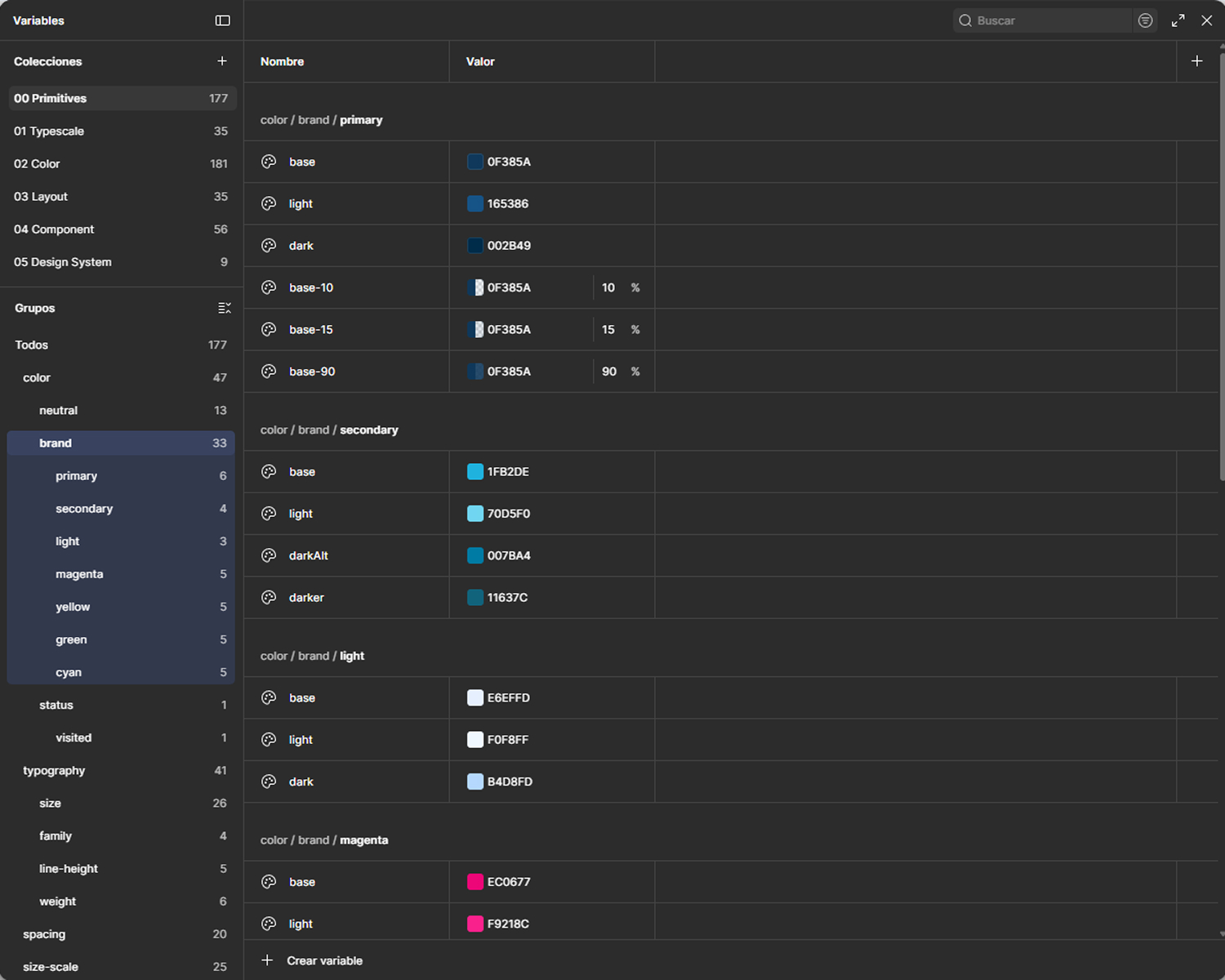Select the Todos group
The image size is (1225, 980).
pyautogui.click(x=121, y=345)
